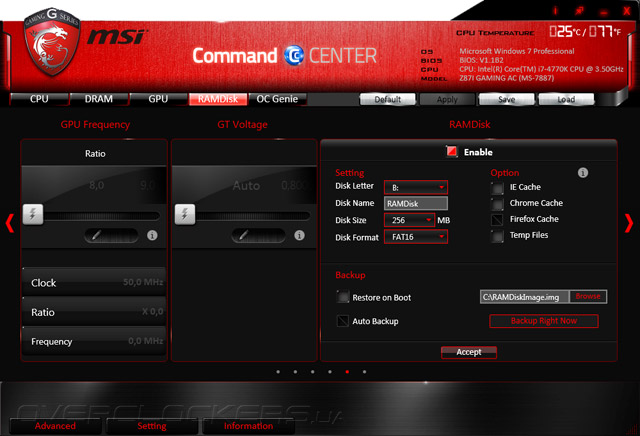Click the GT Voltage slider handle
This screenshot has height=436, width=640.
pyautogui.click(x=185, y=215)
